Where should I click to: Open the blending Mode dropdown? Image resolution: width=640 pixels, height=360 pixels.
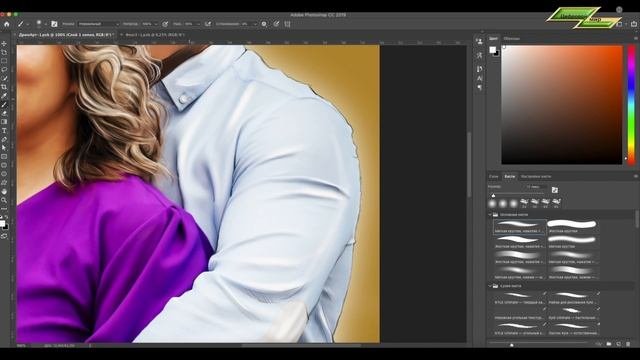[98, 24]
